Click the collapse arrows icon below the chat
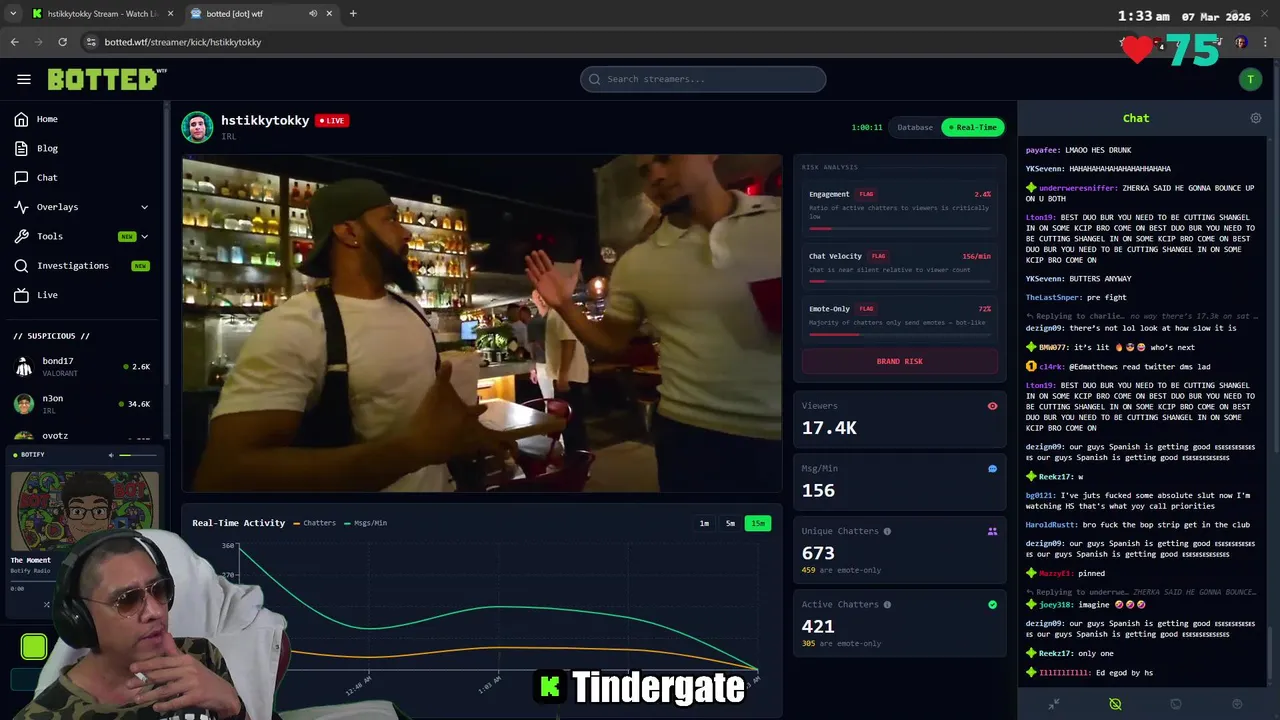Image resolution: width=1280 pixels, height=720 pixels. (x=1054, y=704)
